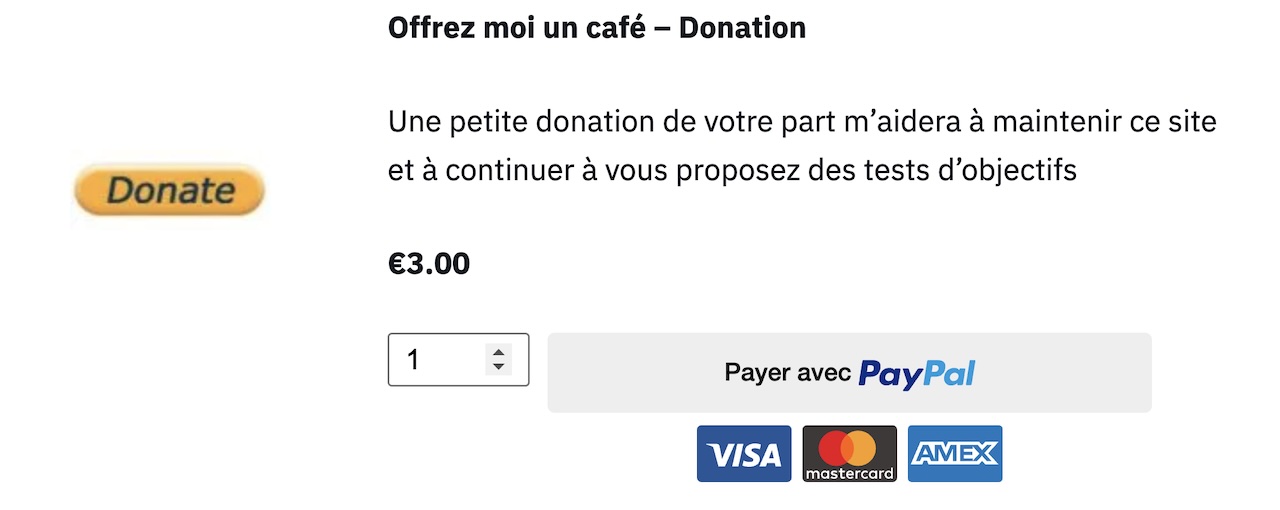Image resolution: width=1280 pixels, height=510 pixels.
Task: Click the Payer avec PayPal button
Action: [x=849, y=372]
